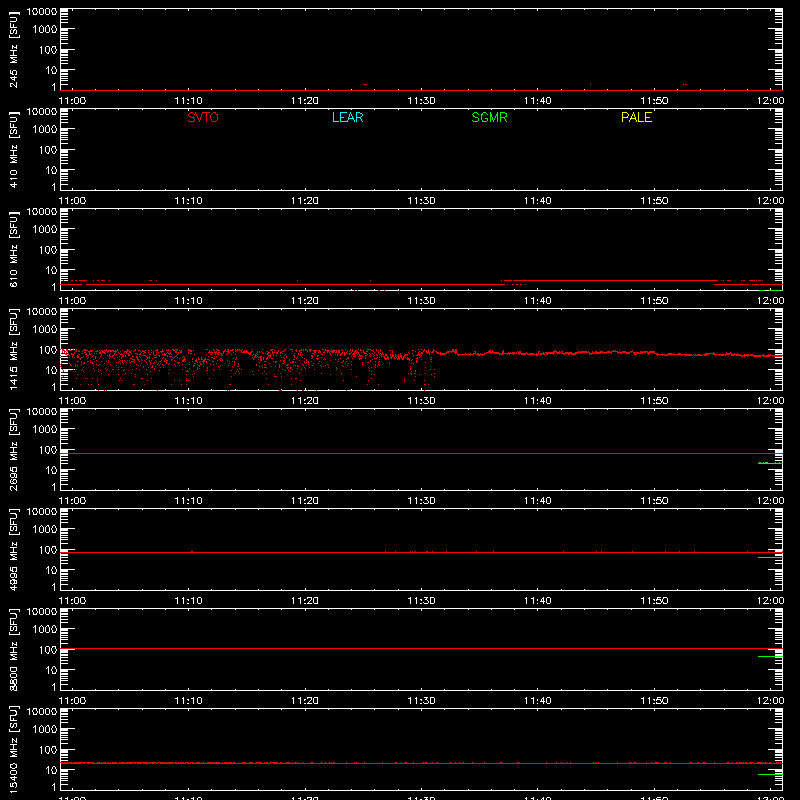Select the 8800 MHz [SFU] axis label
The width and height of the screenshot is (800, 800).
point(13,649)
